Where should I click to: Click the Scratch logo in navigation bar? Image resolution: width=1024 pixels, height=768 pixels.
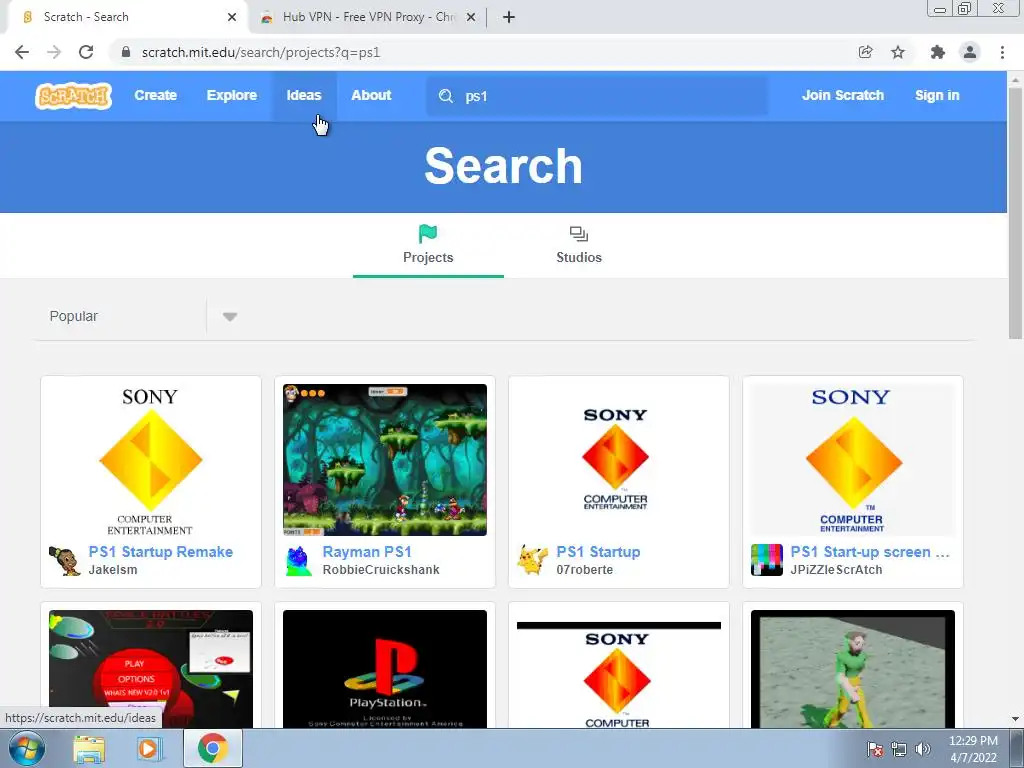[73, 96]
